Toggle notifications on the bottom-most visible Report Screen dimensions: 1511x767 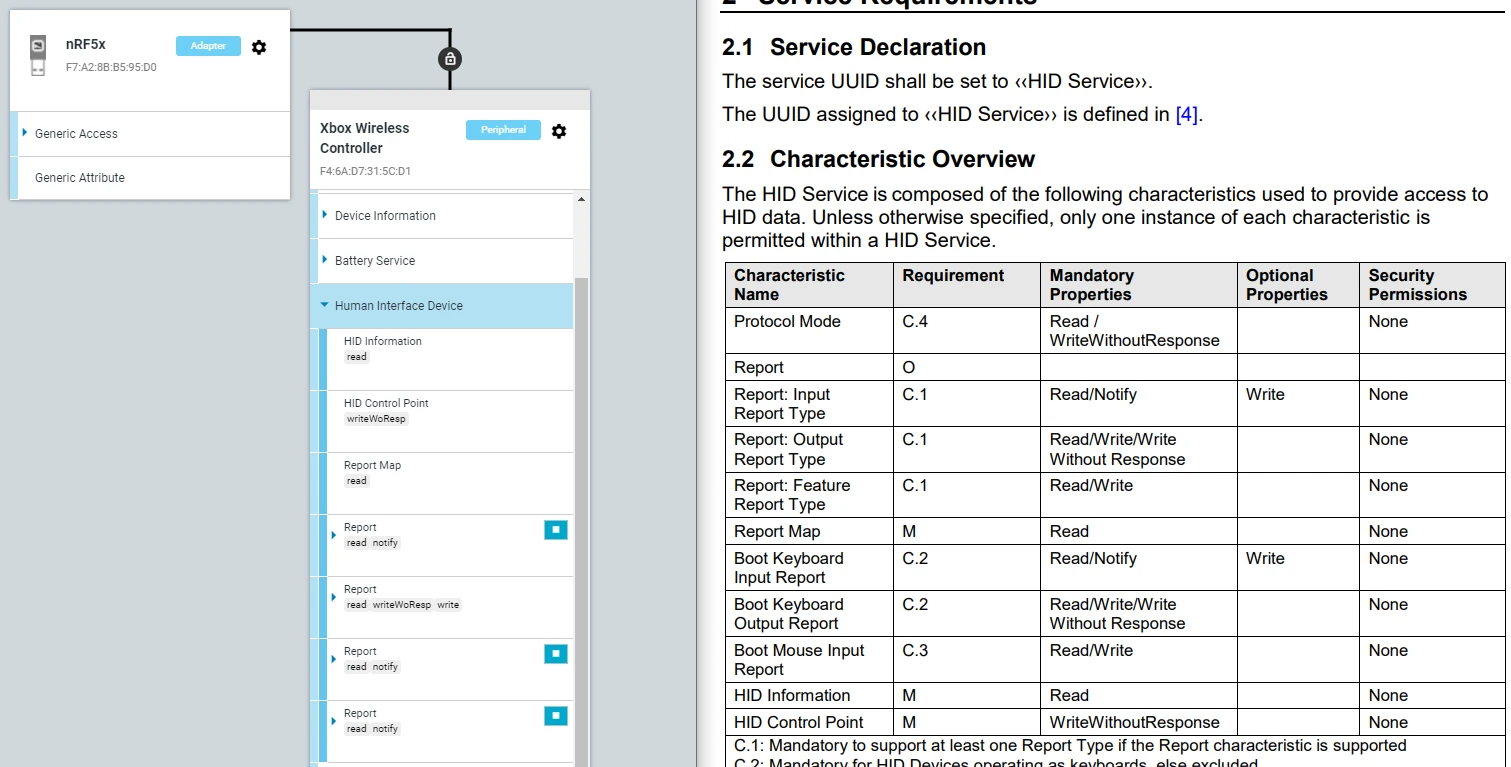[556, 716]
